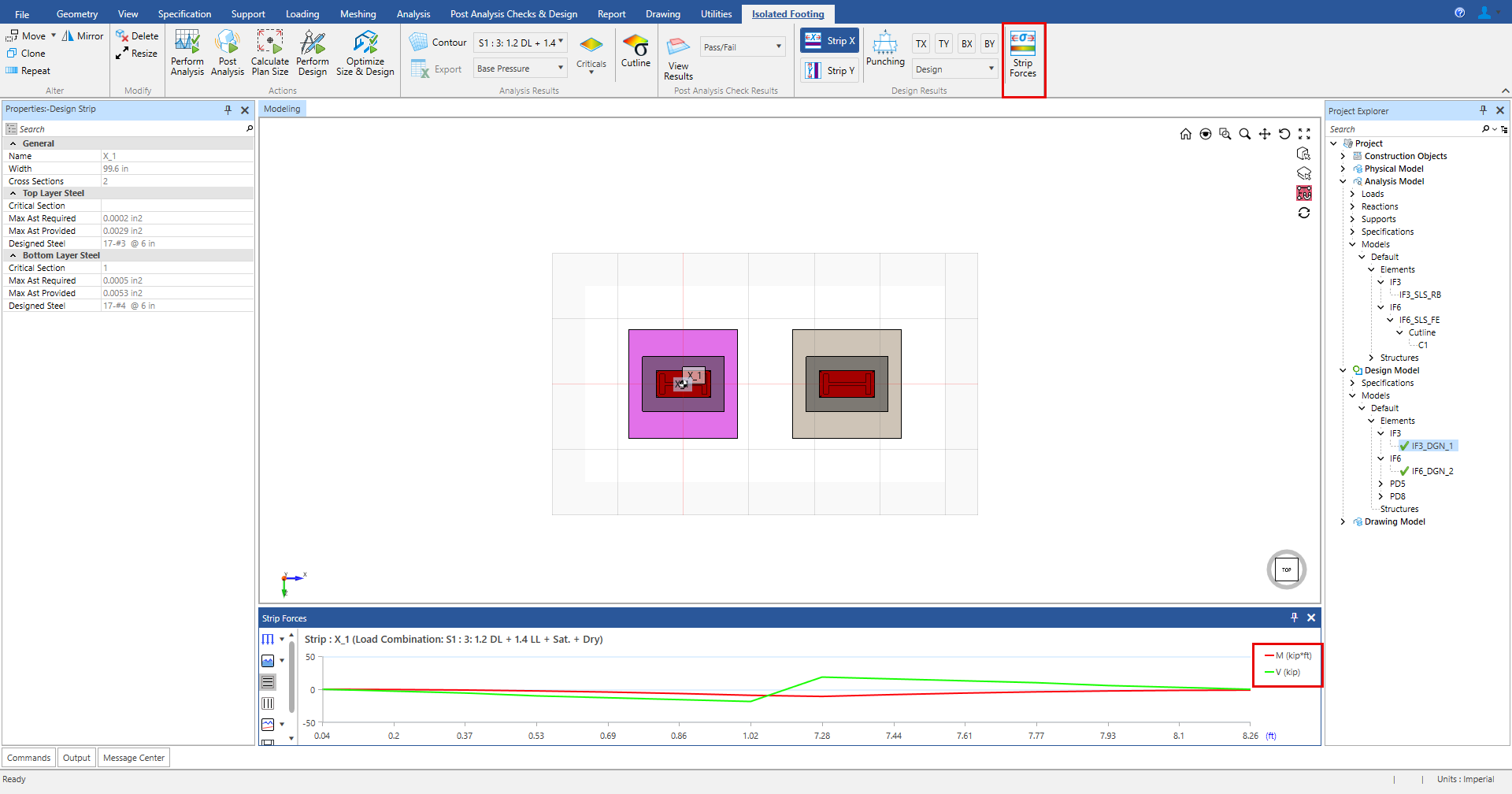The height and width of the screenshot is (794, 1512).
Task: Toggle Strip X display
Action: [829, 41]
